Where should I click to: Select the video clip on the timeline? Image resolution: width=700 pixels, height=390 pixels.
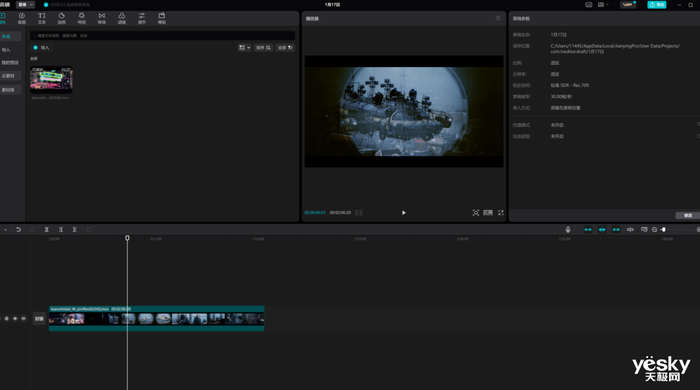coord(156,319)
